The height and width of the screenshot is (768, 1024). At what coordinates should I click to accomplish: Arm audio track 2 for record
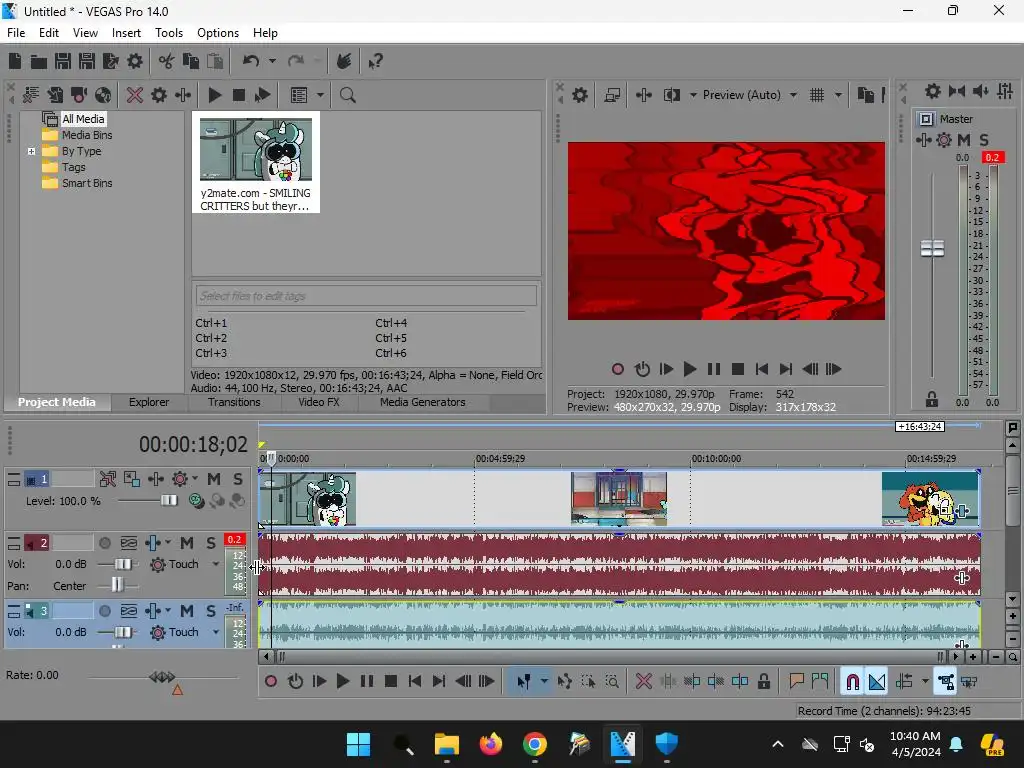pos(104,543)
